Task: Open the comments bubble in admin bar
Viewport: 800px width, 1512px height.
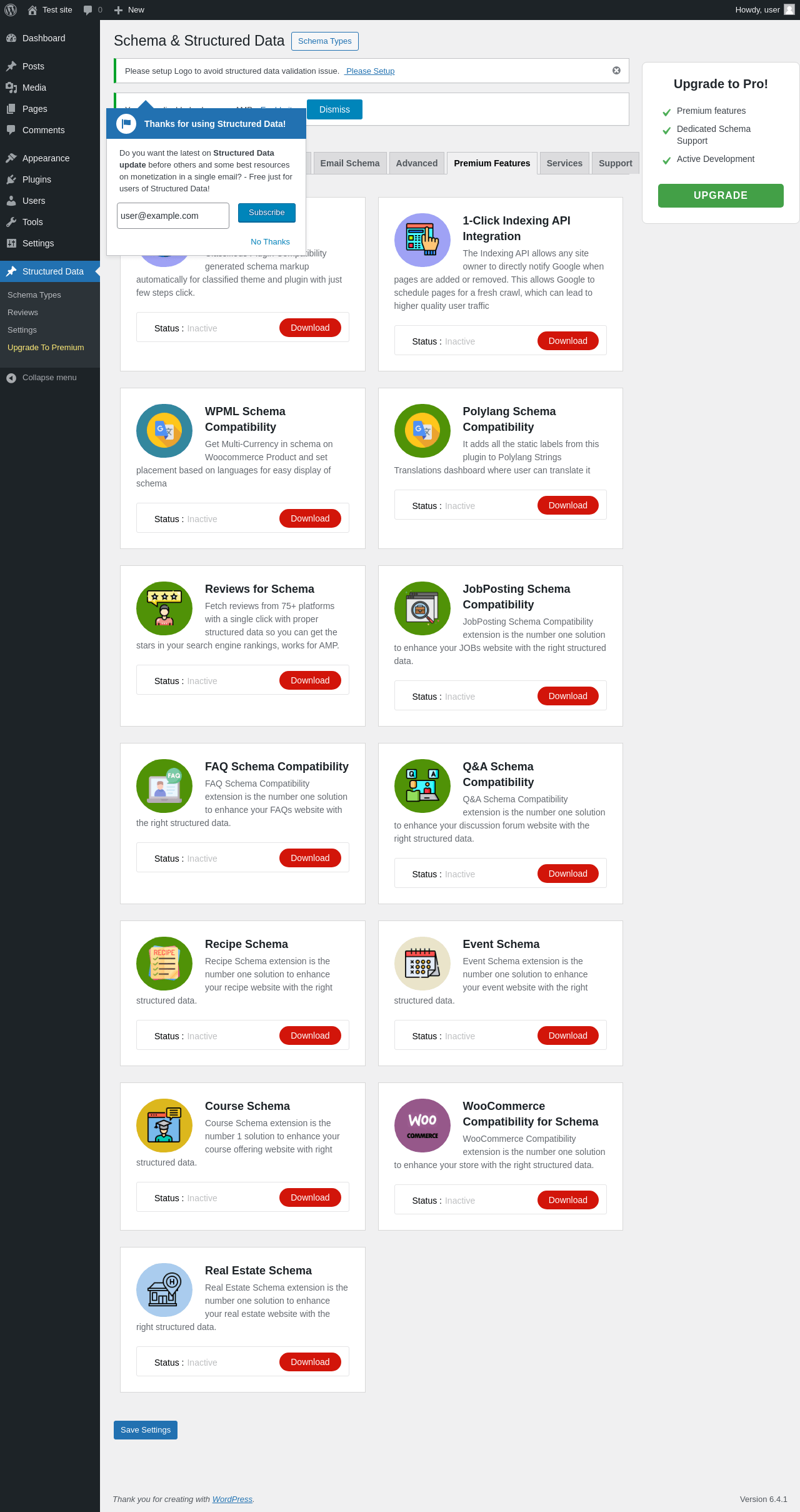Action: 87,10
